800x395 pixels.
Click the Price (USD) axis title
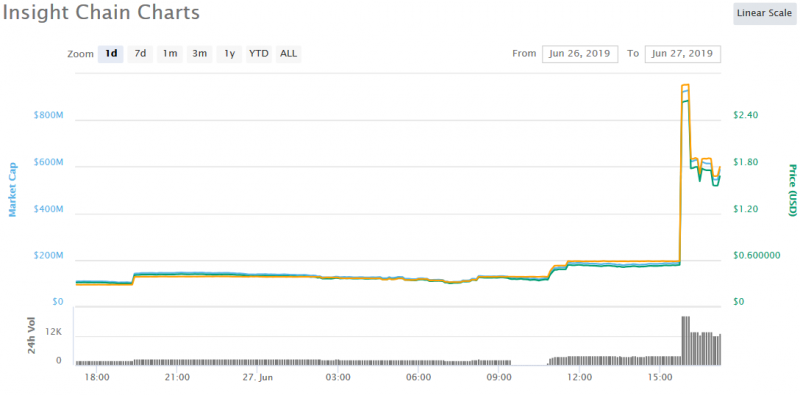click(792, 190)
